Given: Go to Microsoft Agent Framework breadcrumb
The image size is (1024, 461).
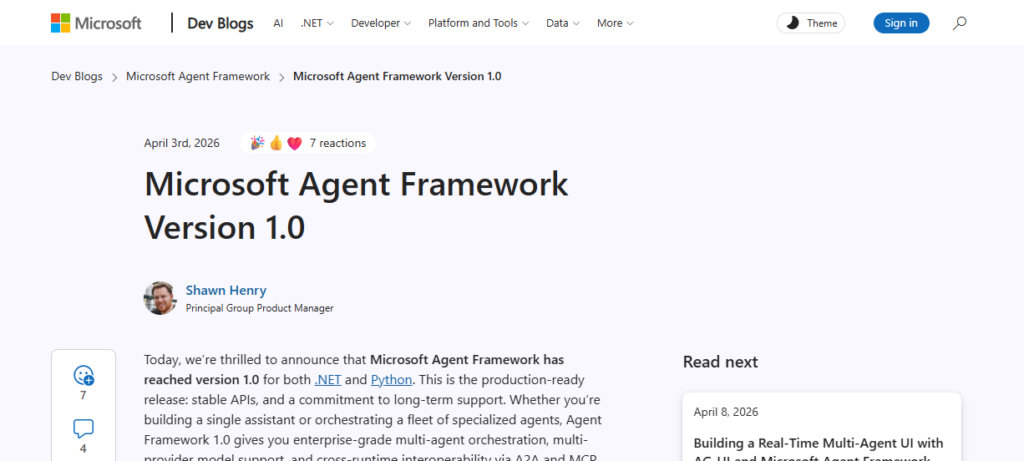Looking at the screenshot, I should click(198, 76).
